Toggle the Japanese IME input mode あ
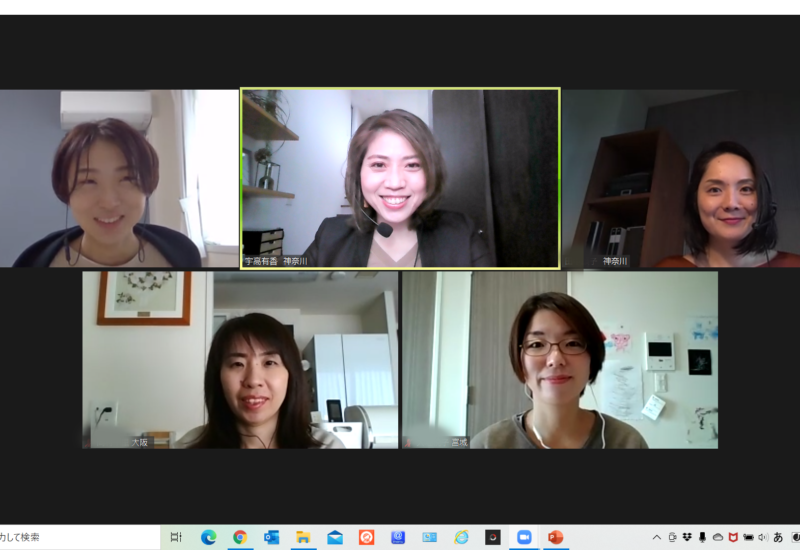Screen dimensions: 800x550 pos(778,537)
